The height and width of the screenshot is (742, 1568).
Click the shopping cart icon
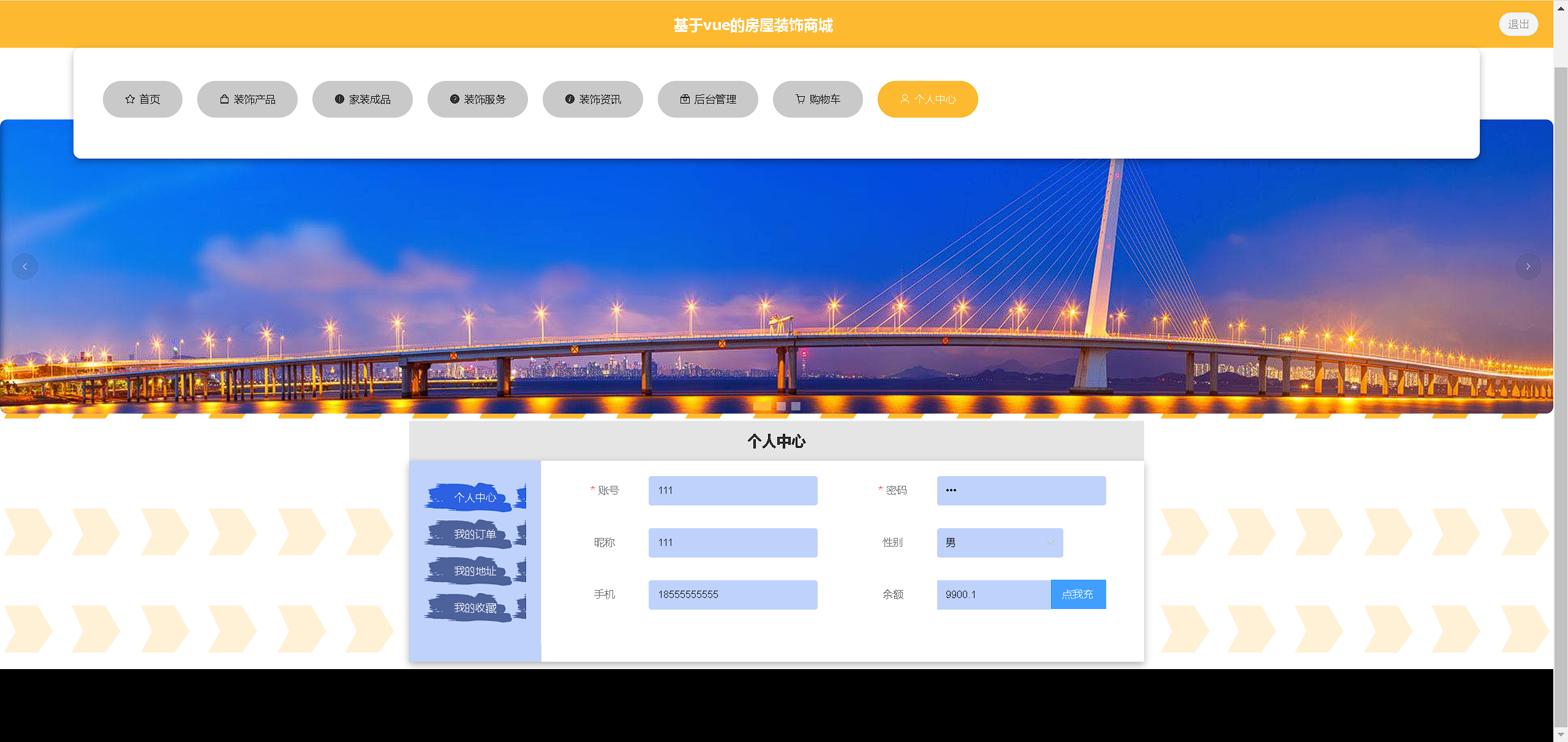tap(800, 99)
